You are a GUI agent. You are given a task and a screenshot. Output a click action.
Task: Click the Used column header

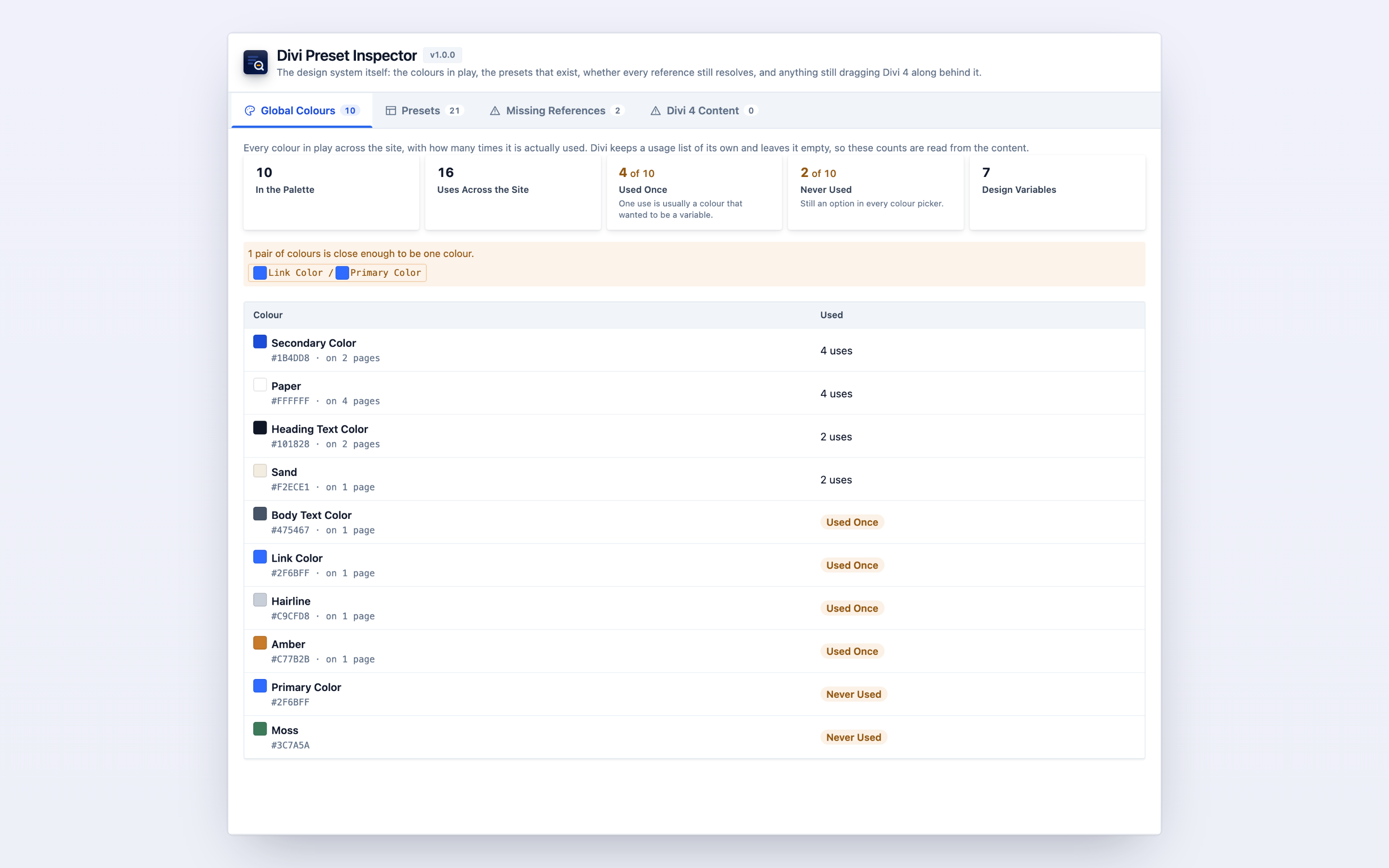click(x=831, y=315)
